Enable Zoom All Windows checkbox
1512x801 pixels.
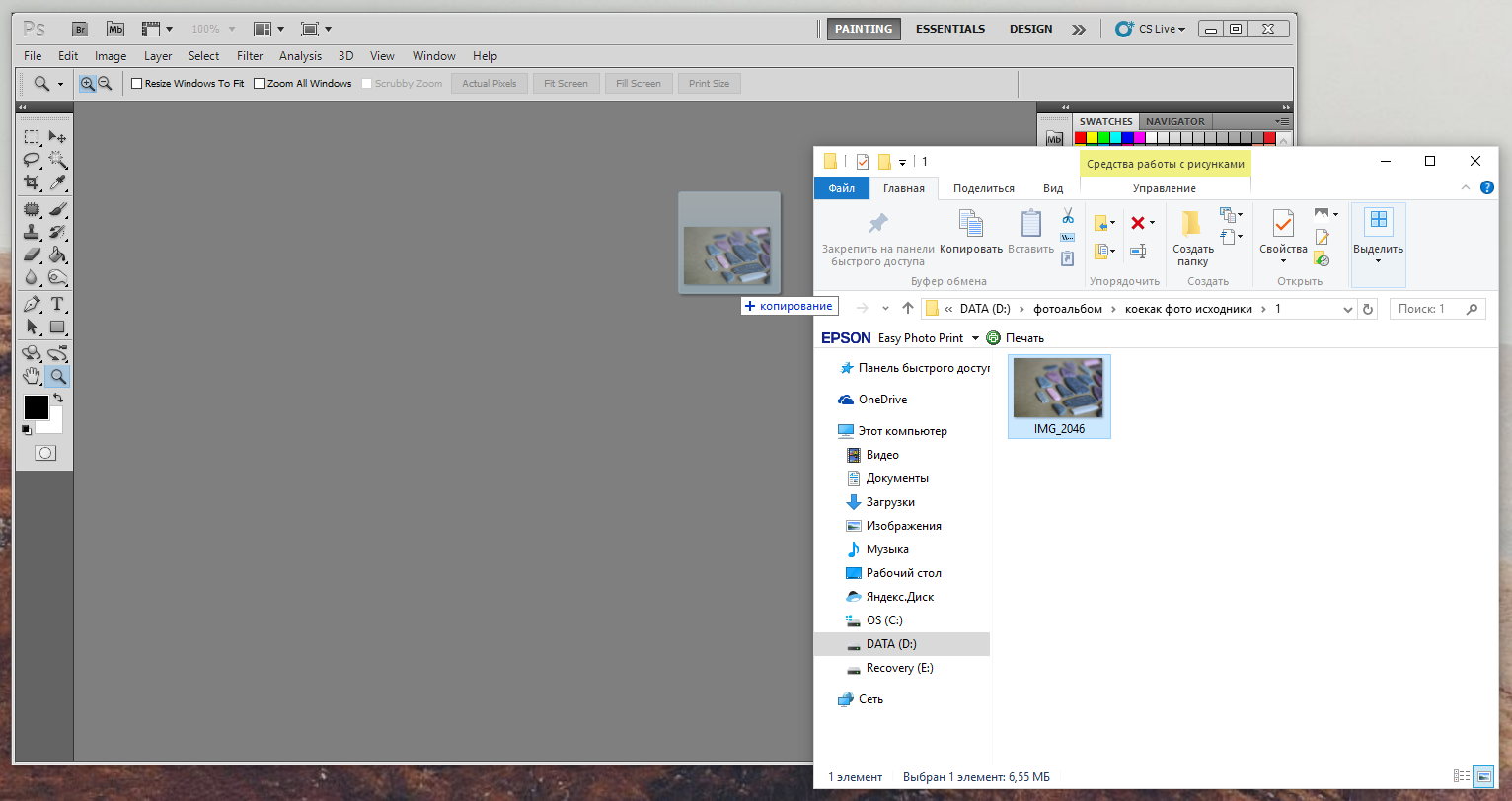tap(259, 84)
